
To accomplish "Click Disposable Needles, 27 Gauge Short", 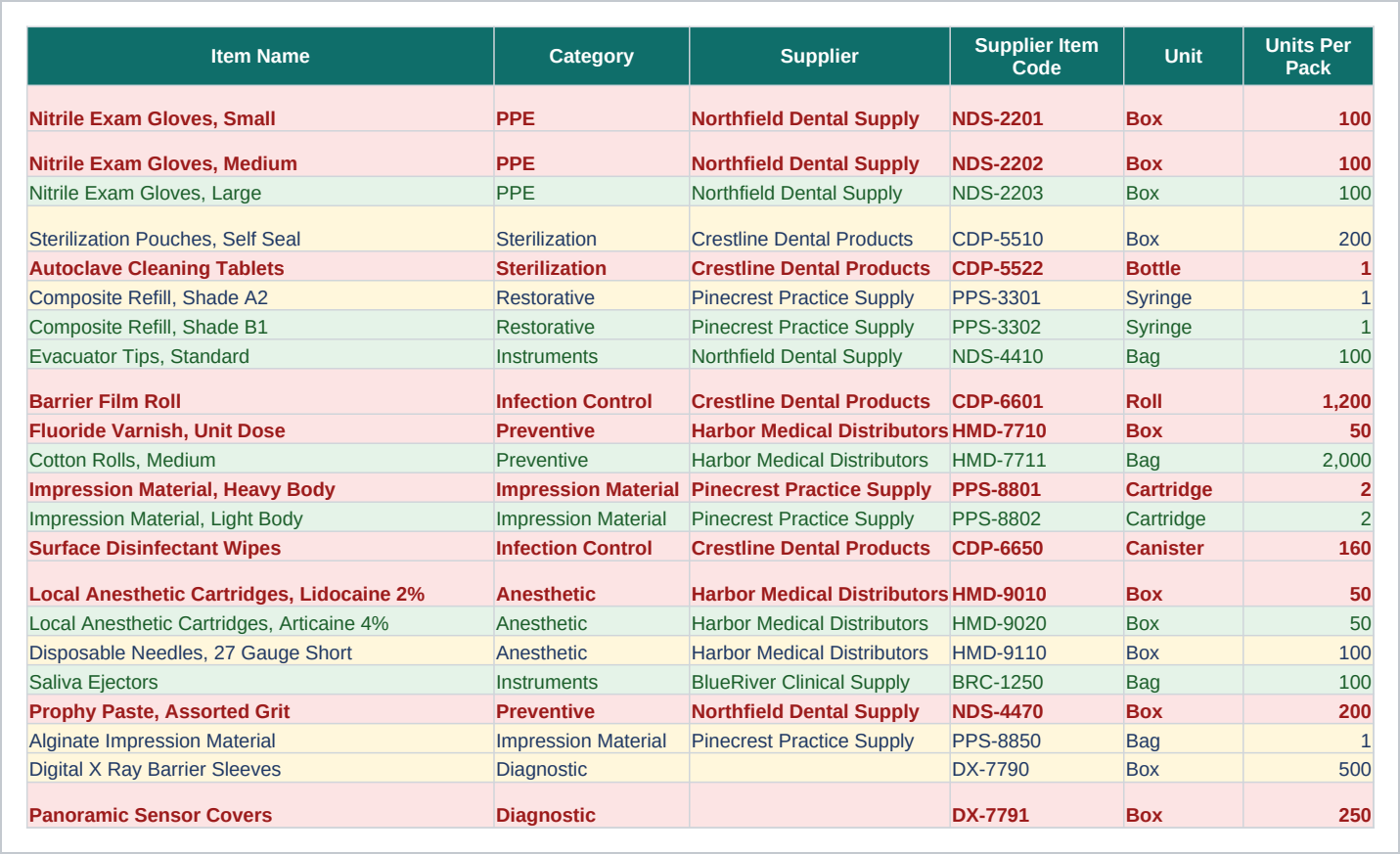I will (x=260, y=652).
